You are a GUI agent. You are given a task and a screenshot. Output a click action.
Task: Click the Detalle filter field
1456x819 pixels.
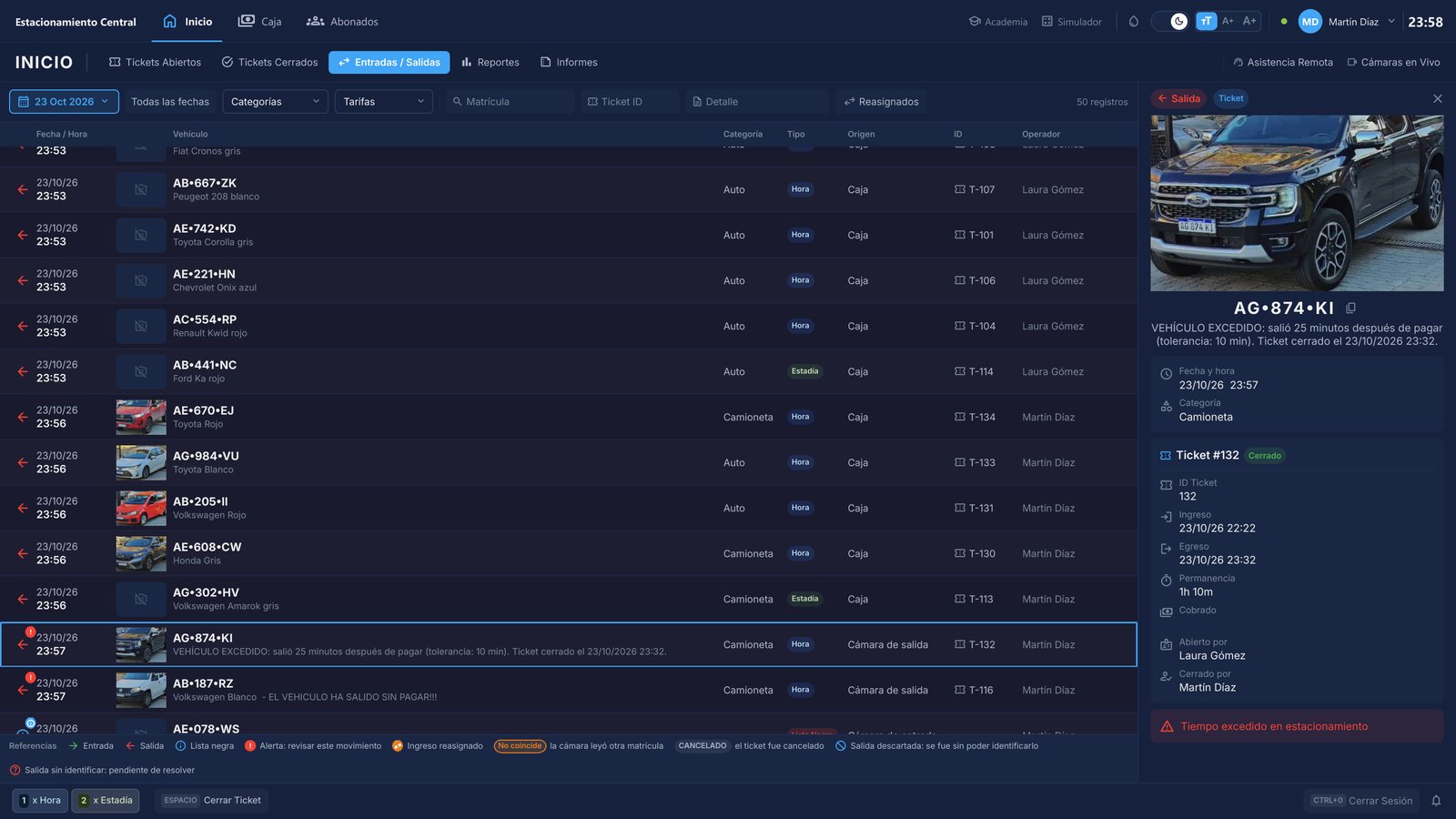757,101
